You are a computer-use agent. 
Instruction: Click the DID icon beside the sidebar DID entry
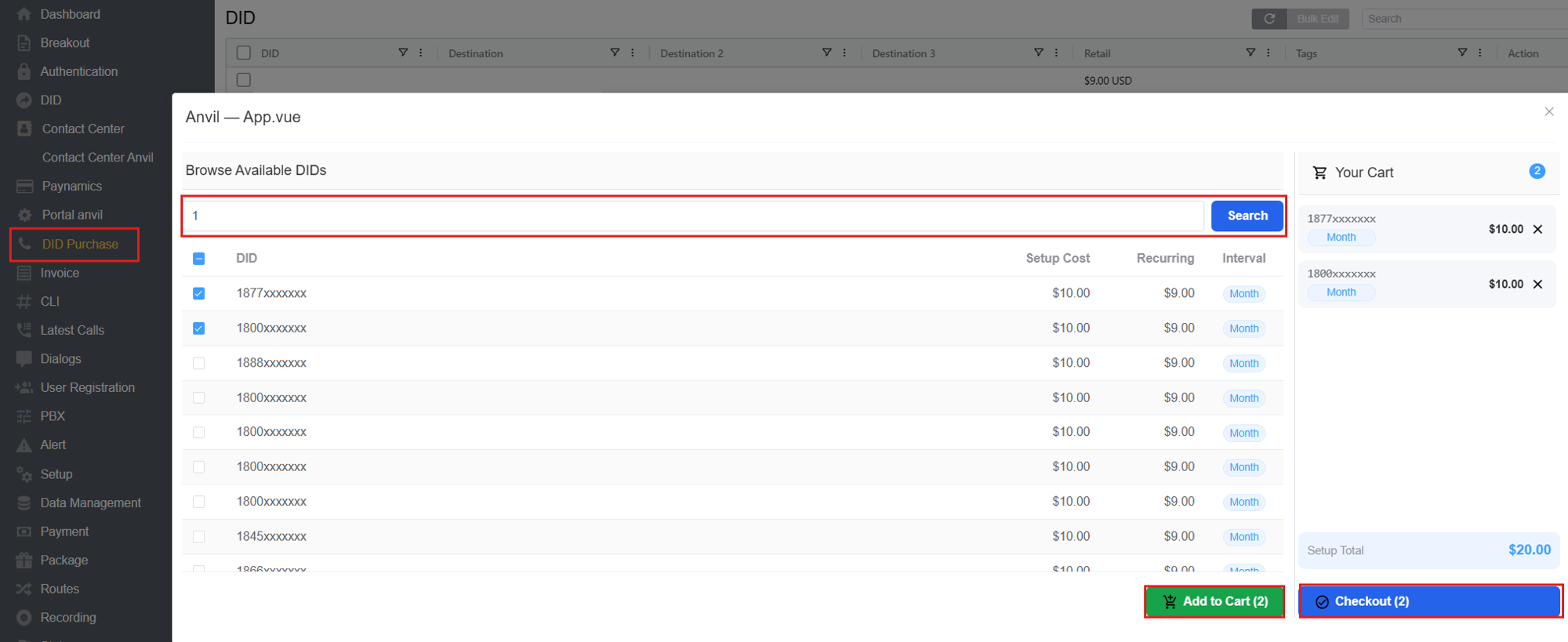coord(24,100)
